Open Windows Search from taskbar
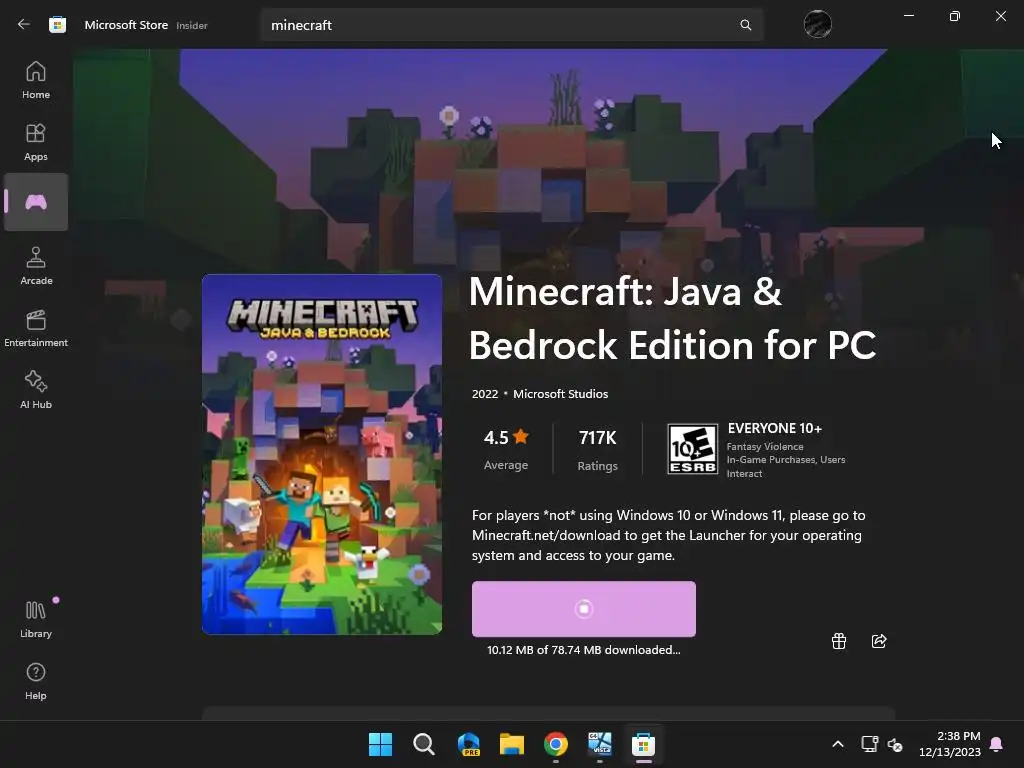Image resolution: width=1024 pixels, height=768 pixels. click(x=424, y=744)
